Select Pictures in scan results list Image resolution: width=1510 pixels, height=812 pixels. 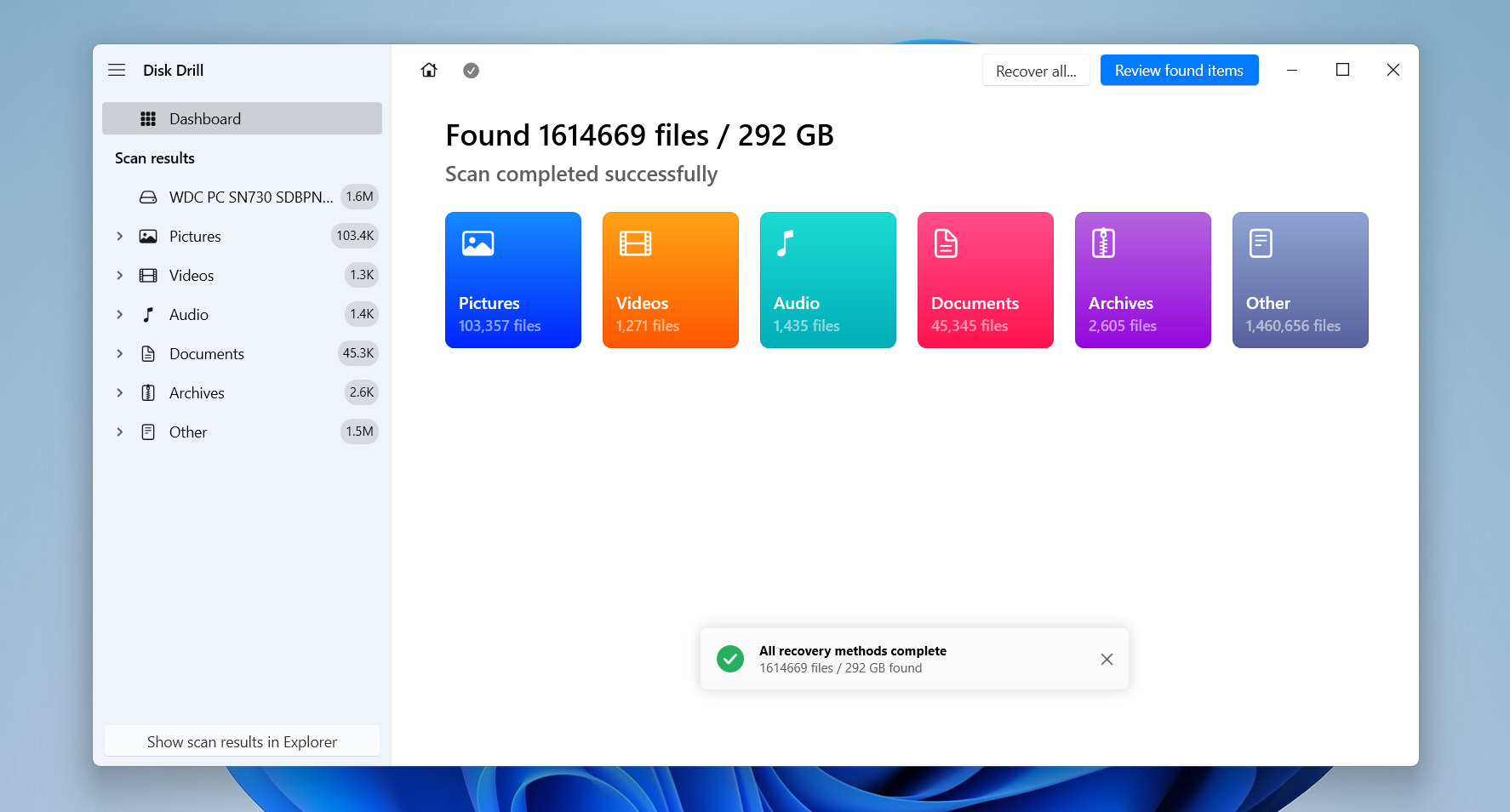click(242, 236)
